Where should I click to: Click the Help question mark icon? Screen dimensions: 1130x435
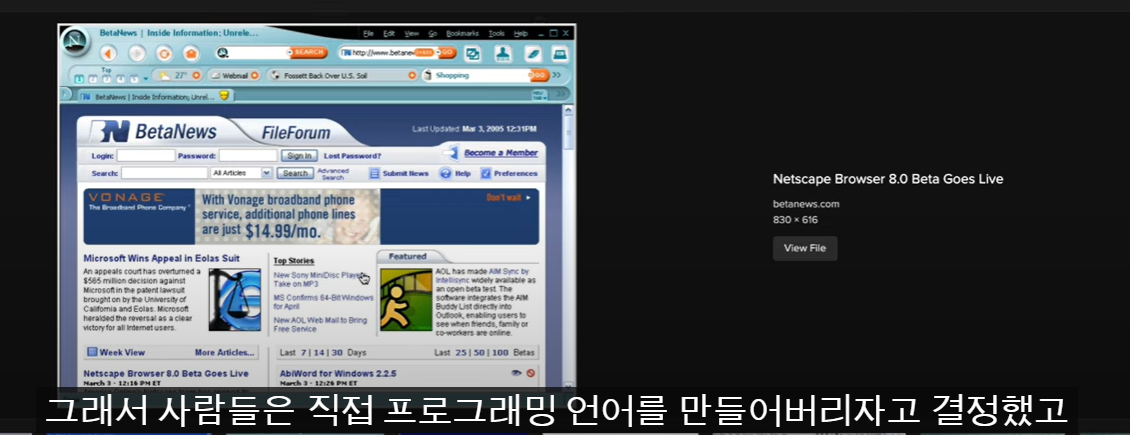pos(445,174)
